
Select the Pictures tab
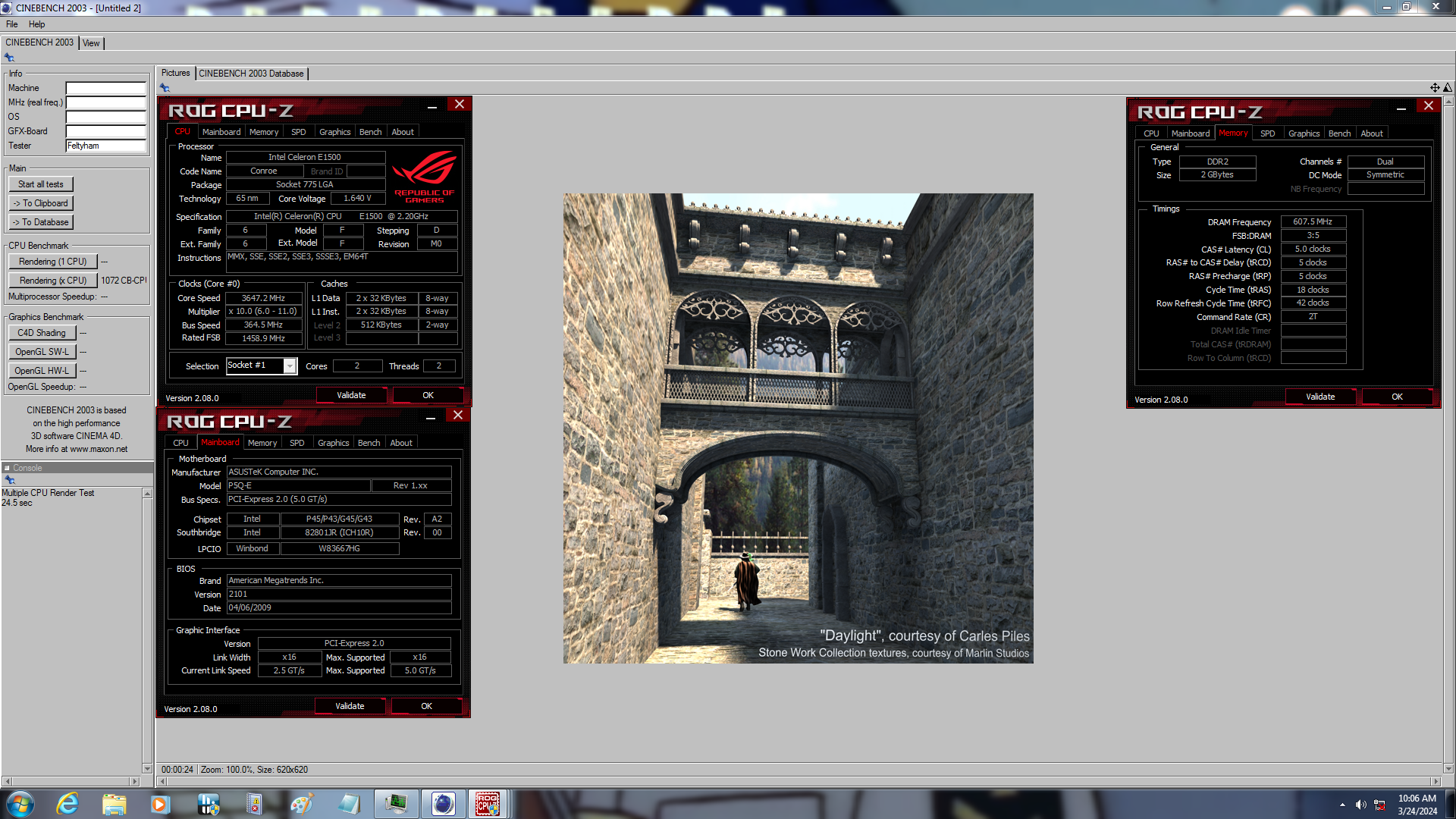[175, 73]
